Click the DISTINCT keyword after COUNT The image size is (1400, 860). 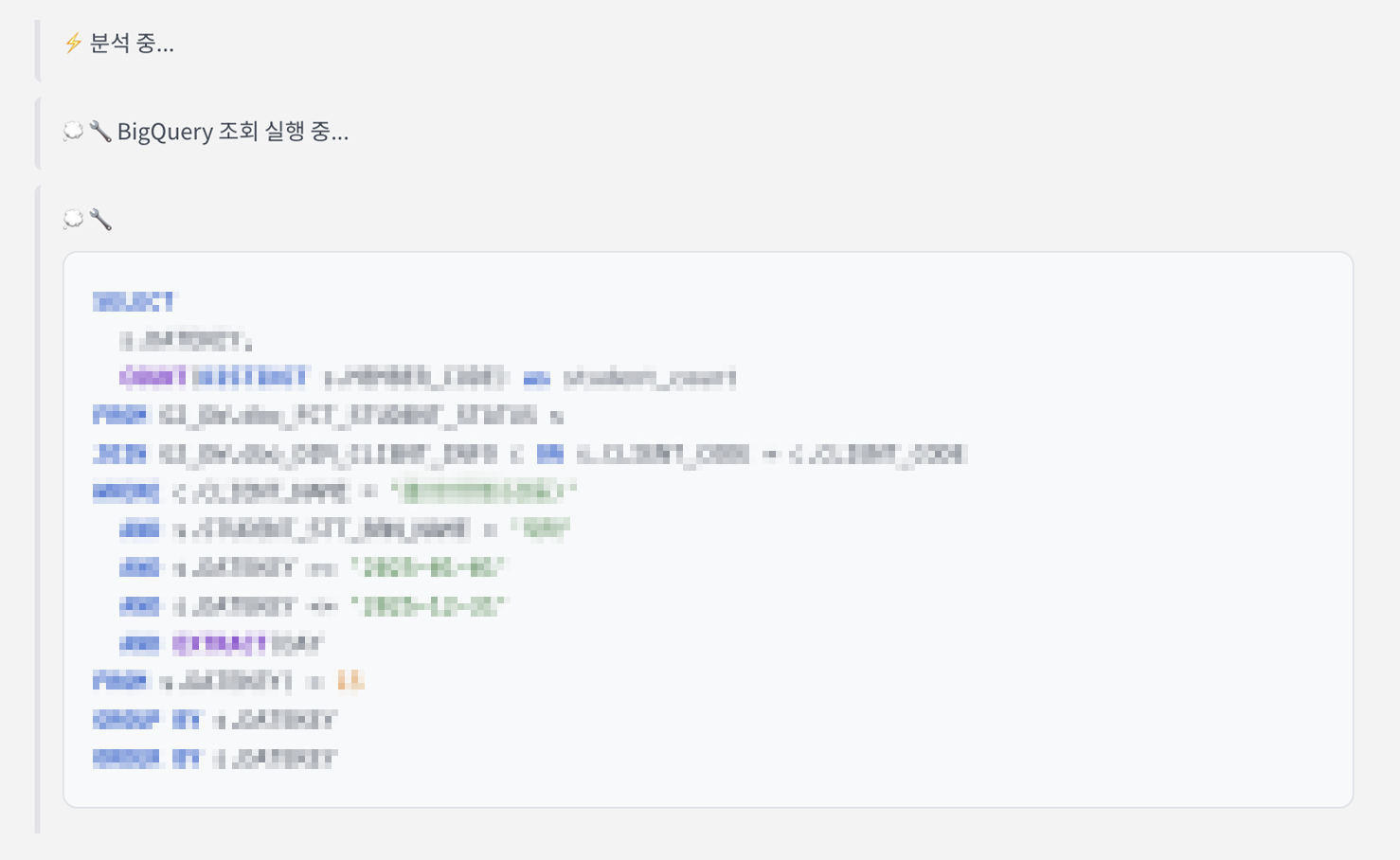tap(251, 378)
